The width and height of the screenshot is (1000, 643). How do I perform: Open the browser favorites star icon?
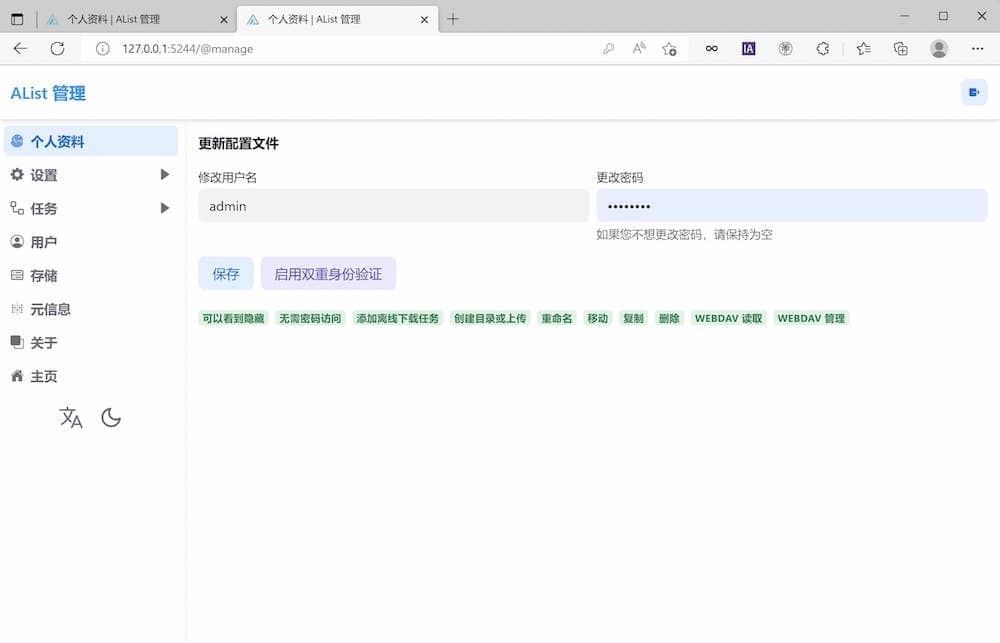[x=863, y=48]
